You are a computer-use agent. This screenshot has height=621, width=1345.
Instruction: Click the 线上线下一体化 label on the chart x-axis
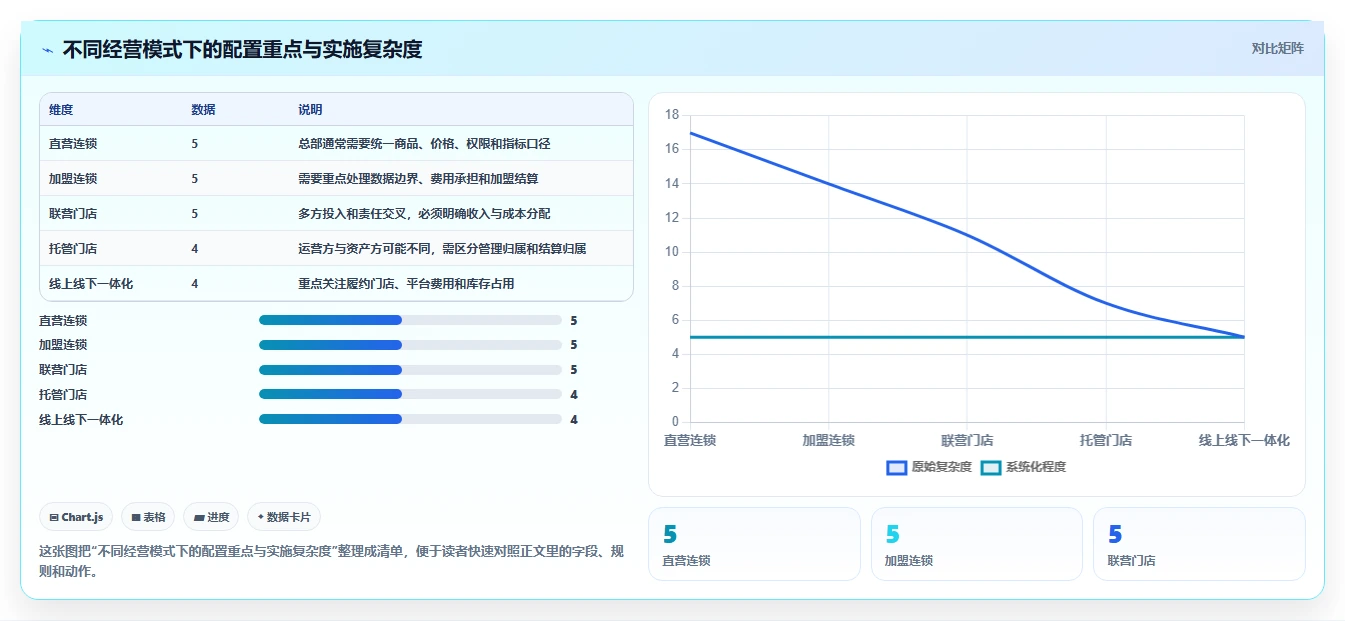point(1244,441)
